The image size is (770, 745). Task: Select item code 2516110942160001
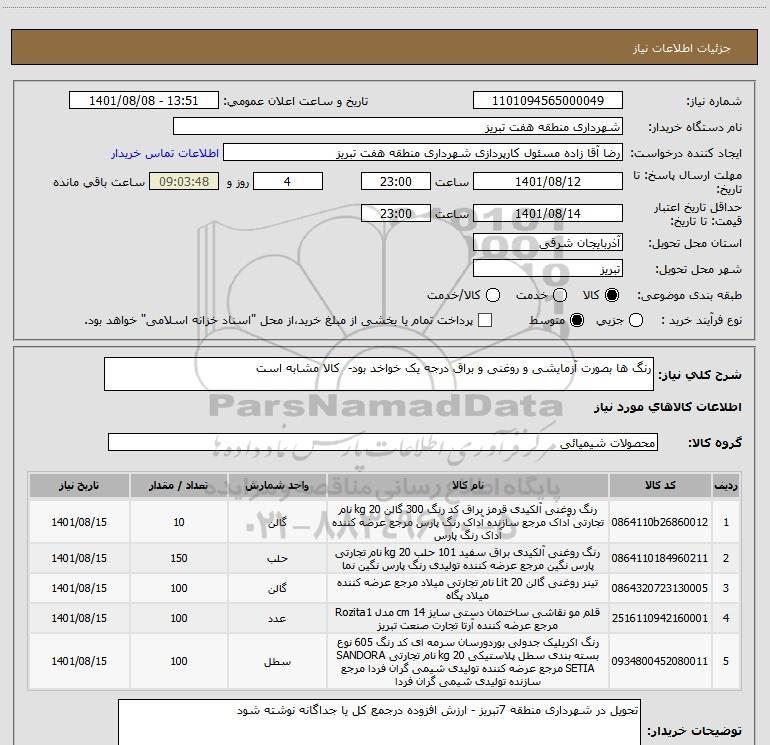point(660,618)
